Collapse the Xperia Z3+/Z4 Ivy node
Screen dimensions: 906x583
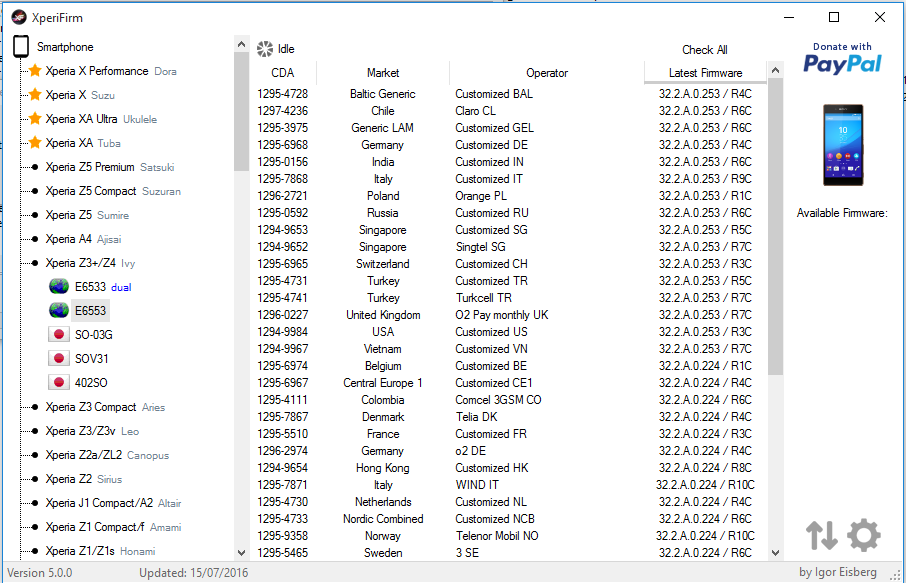(x=35, y=263)
